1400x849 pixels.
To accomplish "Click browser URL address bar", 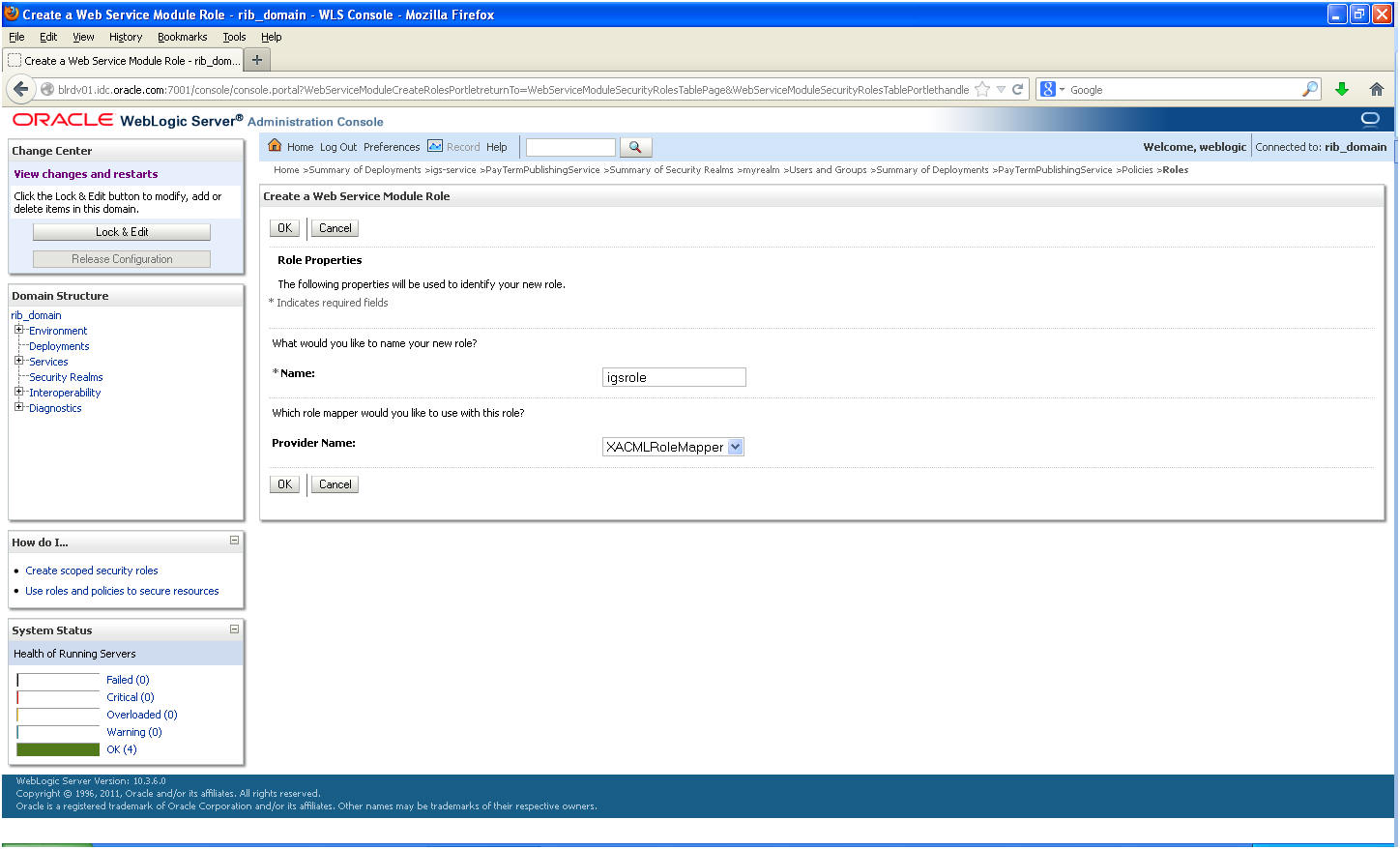I will [512, 89].
